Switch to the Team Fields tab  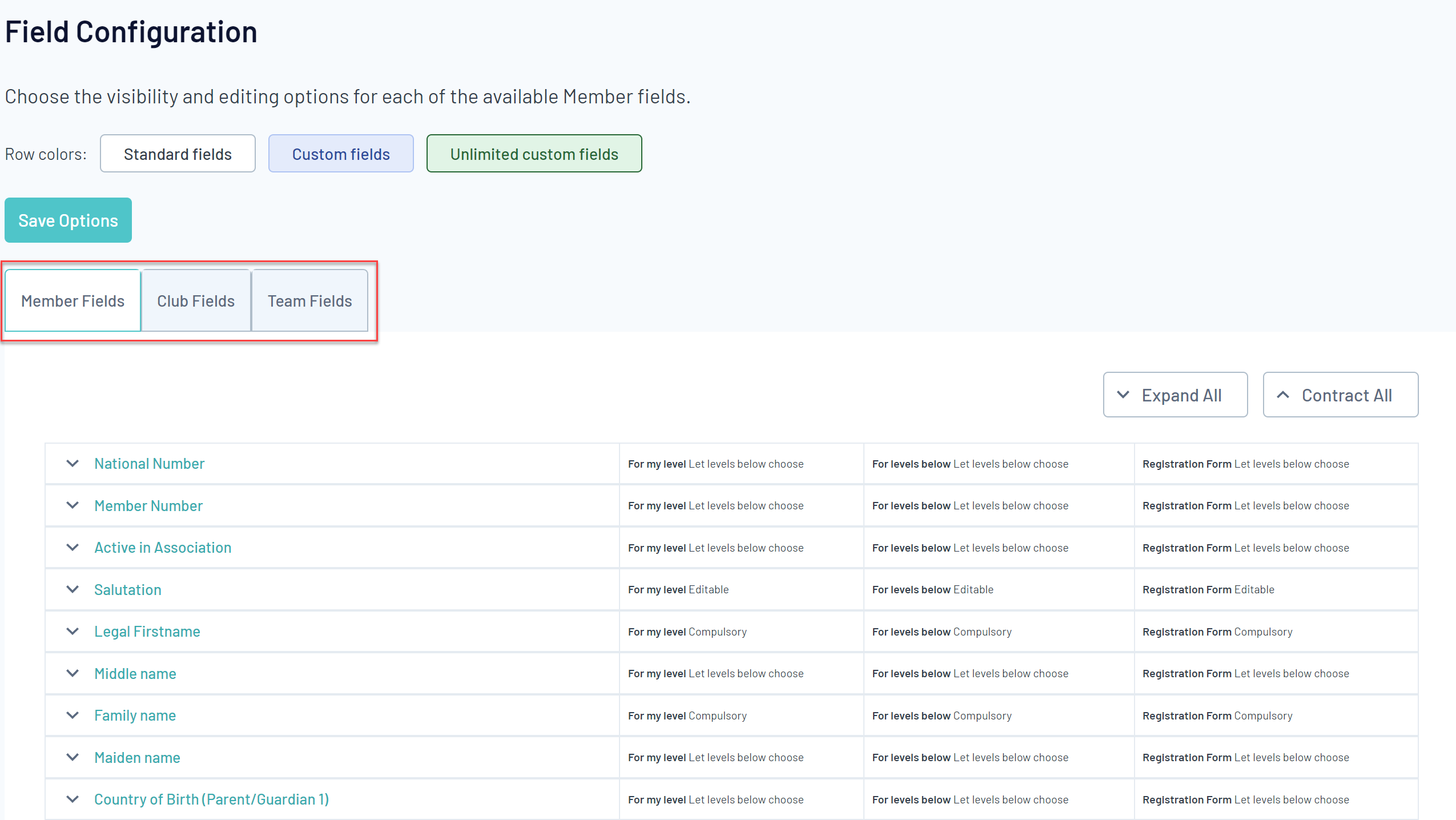pos(309,301)
